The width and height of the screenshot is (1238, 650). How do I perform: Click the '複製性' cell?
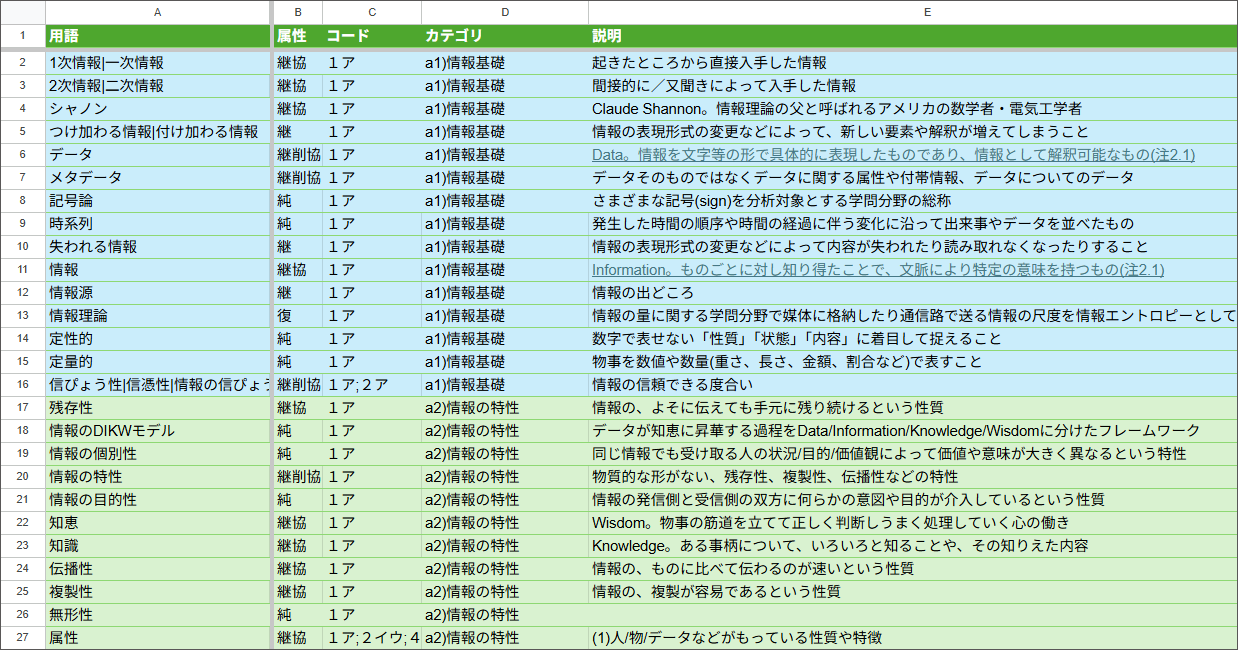click(x=158, y=592)
